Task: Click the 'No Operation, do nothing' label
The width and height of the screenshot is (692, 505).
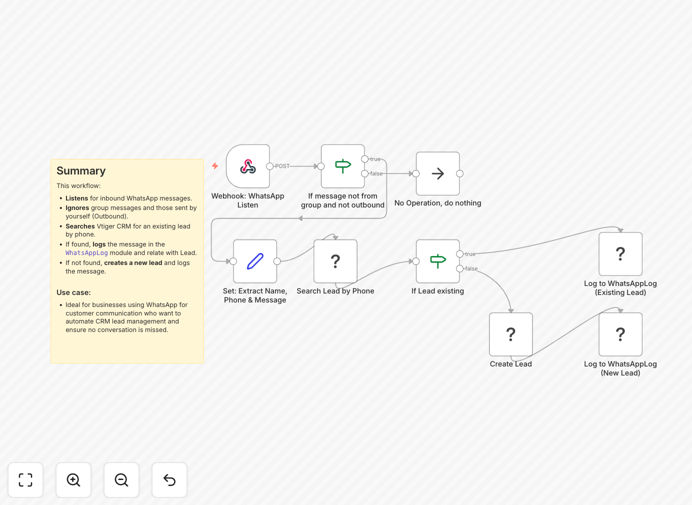Action: point(438,203)
